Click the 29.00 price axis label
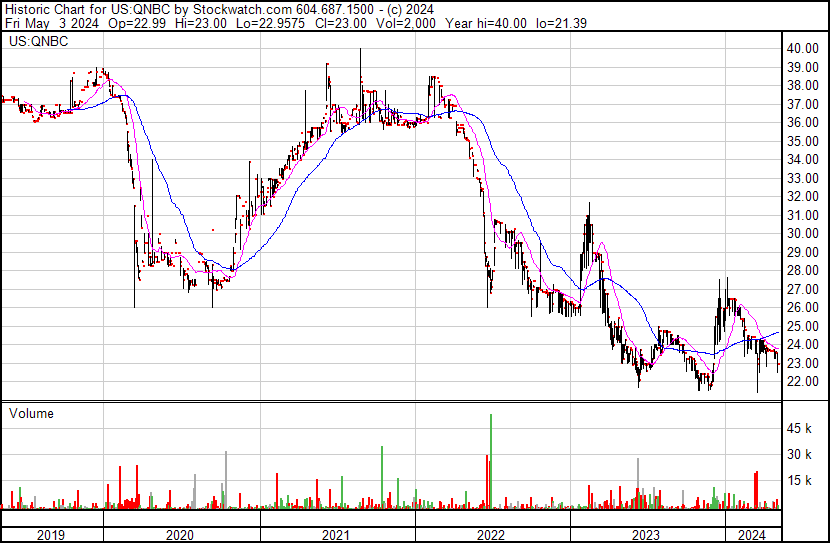Image resolution: width=830 pixels, height=543 pixels. pyautogui.click(x=803, y=252)
